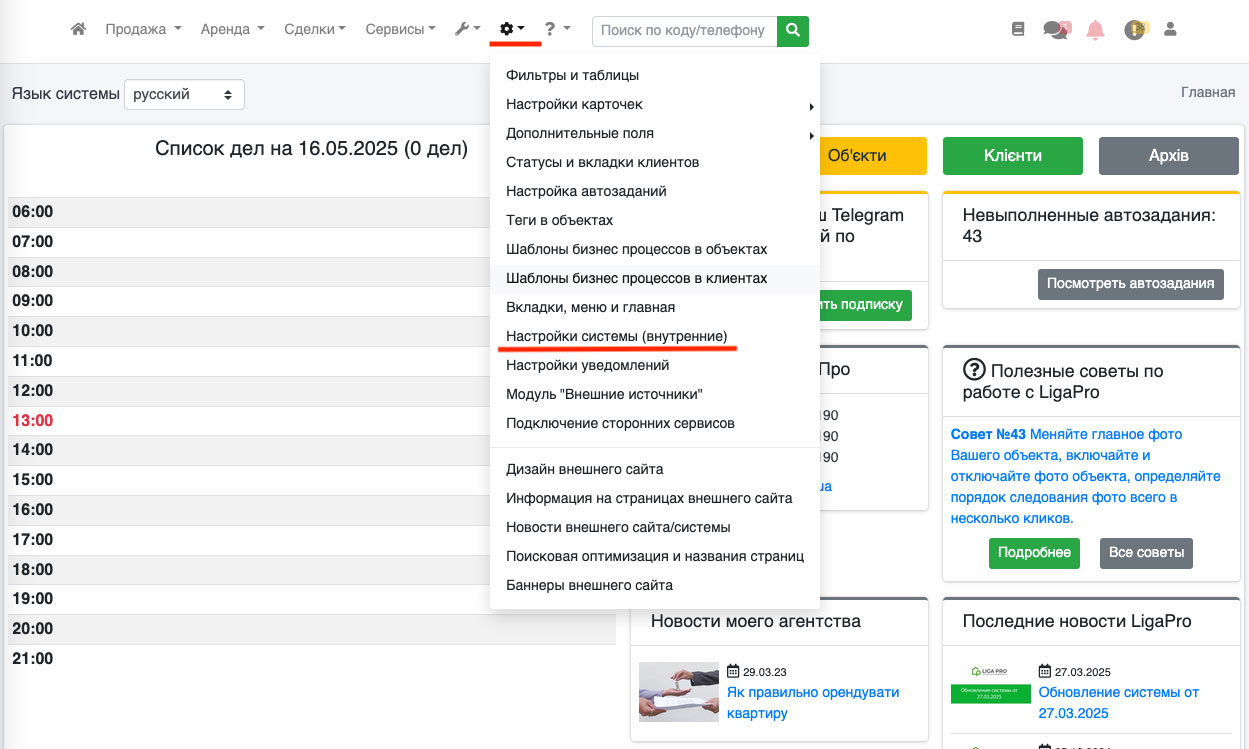Click the notifications bell icon

(1095, 30)
